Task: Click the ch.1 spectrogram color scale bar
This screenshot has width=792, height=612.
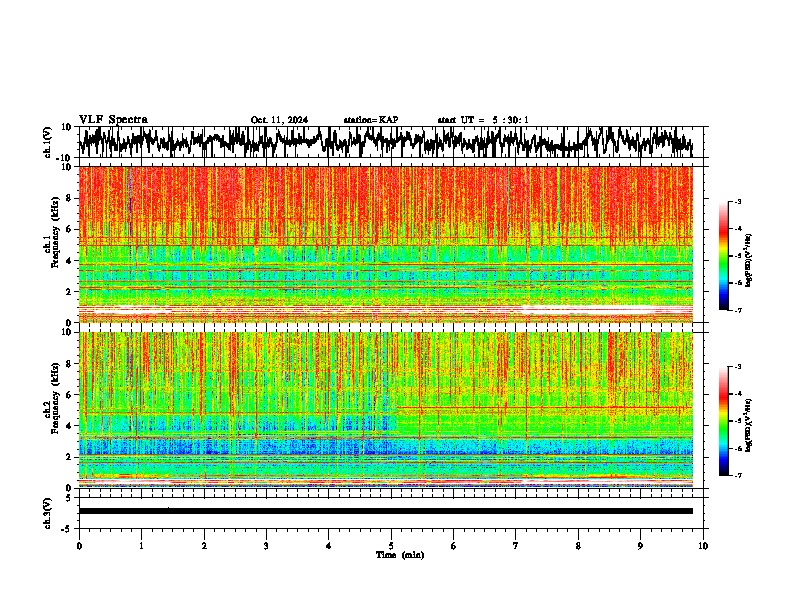Action: pos(723,256)
